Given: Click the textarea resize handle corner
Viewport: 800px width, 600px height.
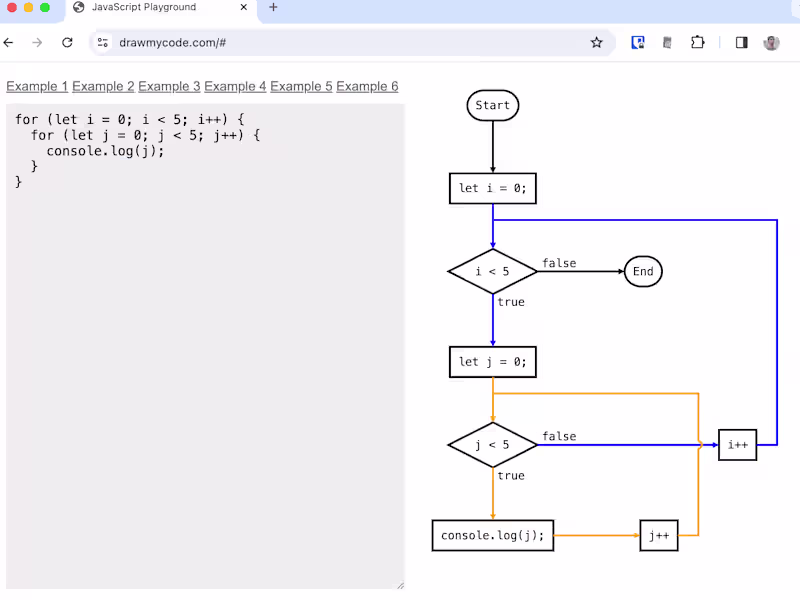Looking at the screenshot, I should (x=401, y=585).
